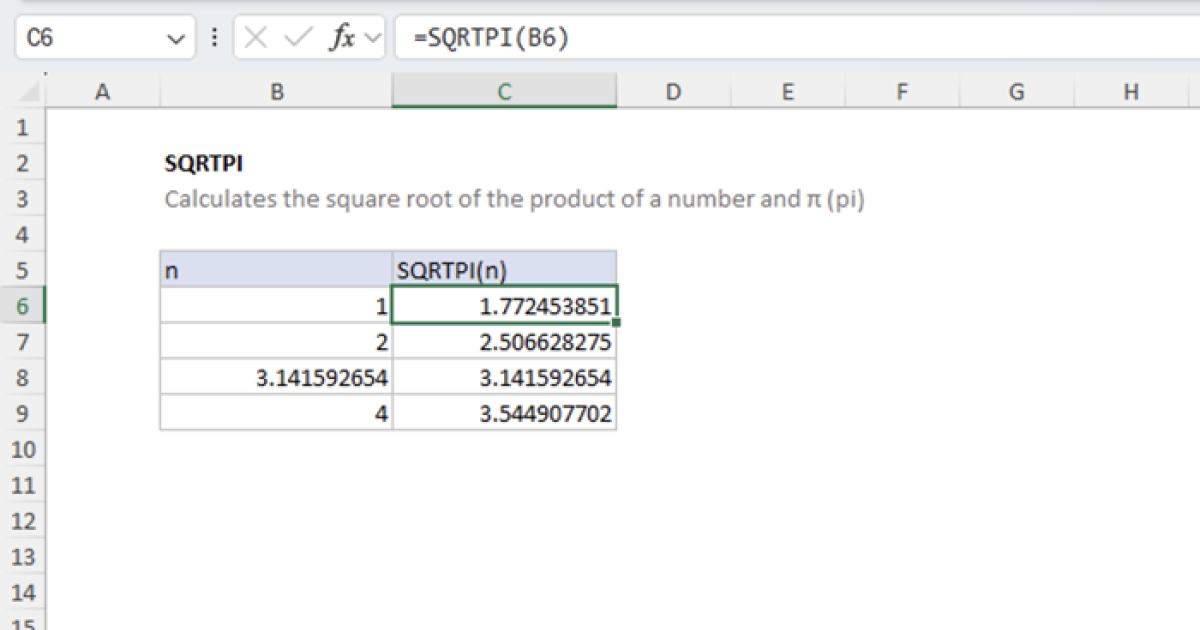Select column header C
This screenshot has width=1200, height=630.
click(x=504, y=91)
